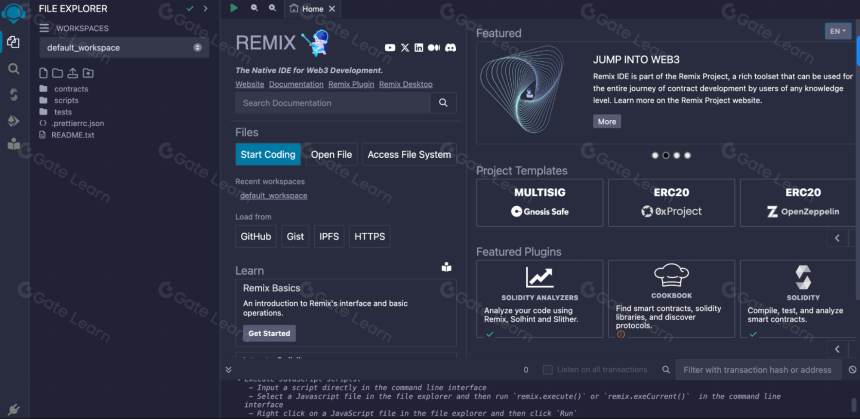Load from IPFS button
860x419 pixels.
point(329,237)
